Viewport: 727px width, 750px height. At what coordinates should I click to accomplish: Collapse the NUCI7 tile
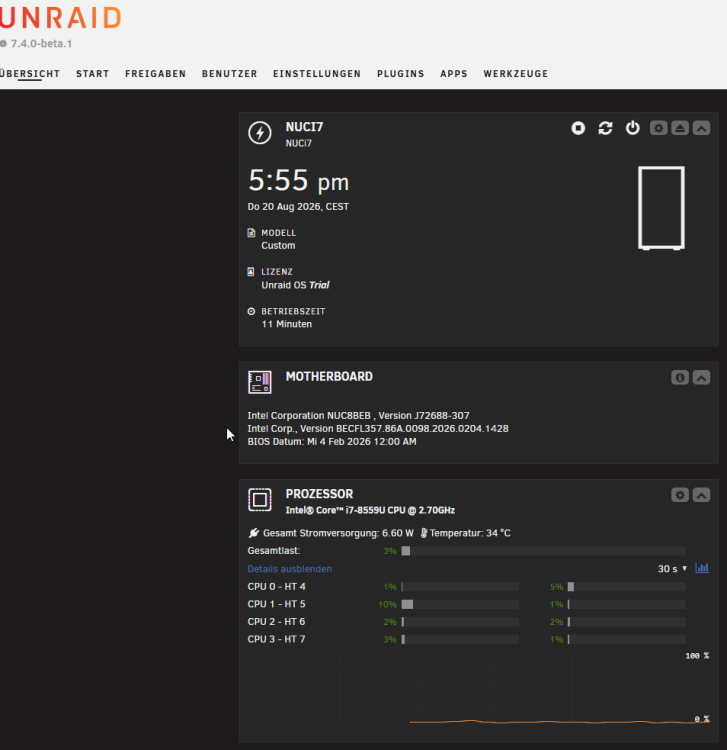point(702,128)
